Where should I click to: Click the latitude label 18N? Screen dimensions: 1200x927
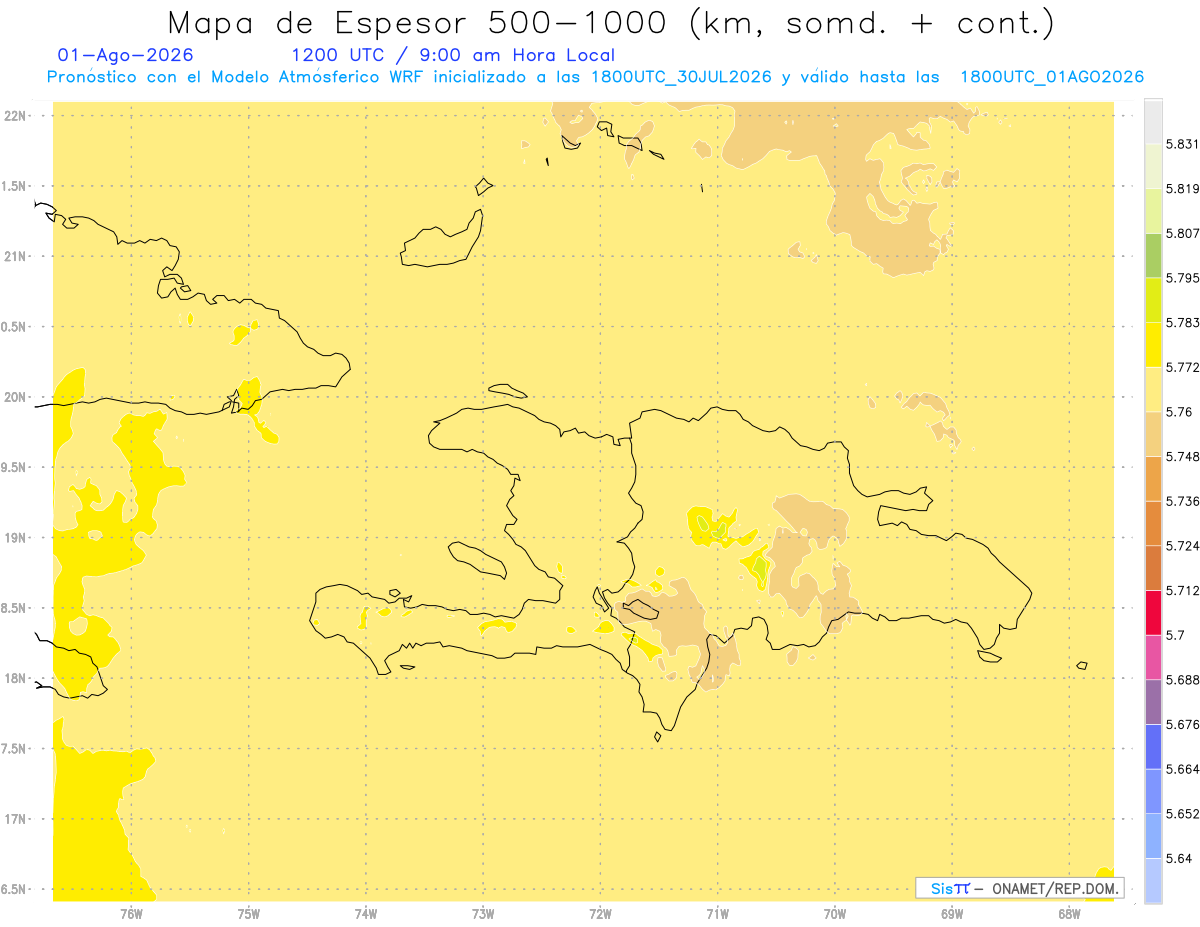pos(17,679)
